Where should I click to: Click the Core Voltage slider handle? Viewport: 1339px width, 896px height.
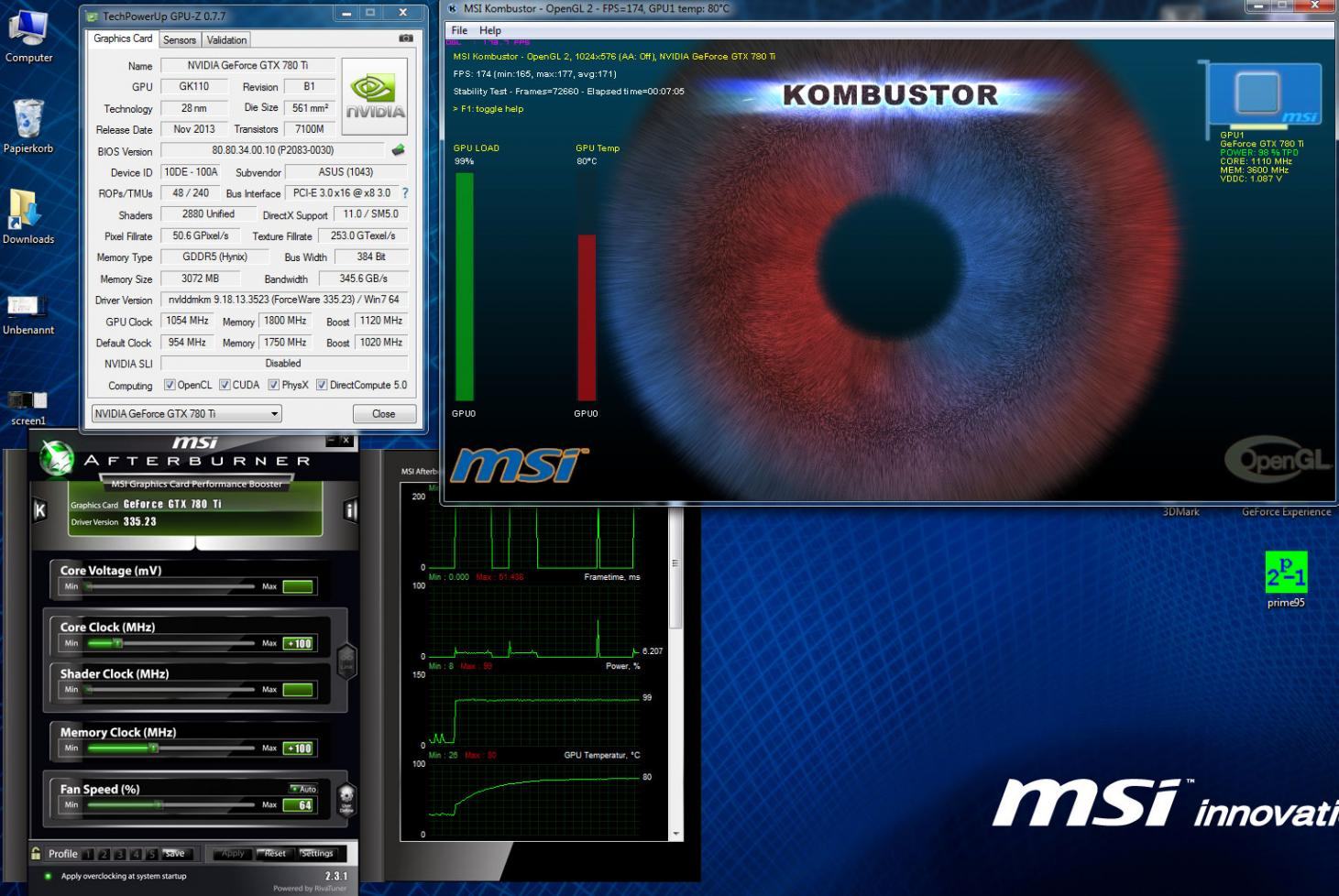[x=89, y=586]
